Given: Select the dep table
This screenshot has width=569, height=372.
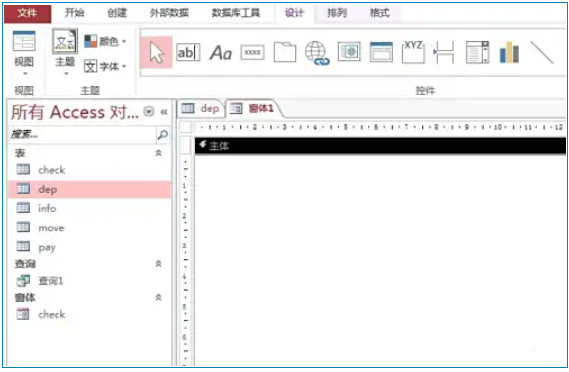Looking at the screenshot, I should click(90, 189).
